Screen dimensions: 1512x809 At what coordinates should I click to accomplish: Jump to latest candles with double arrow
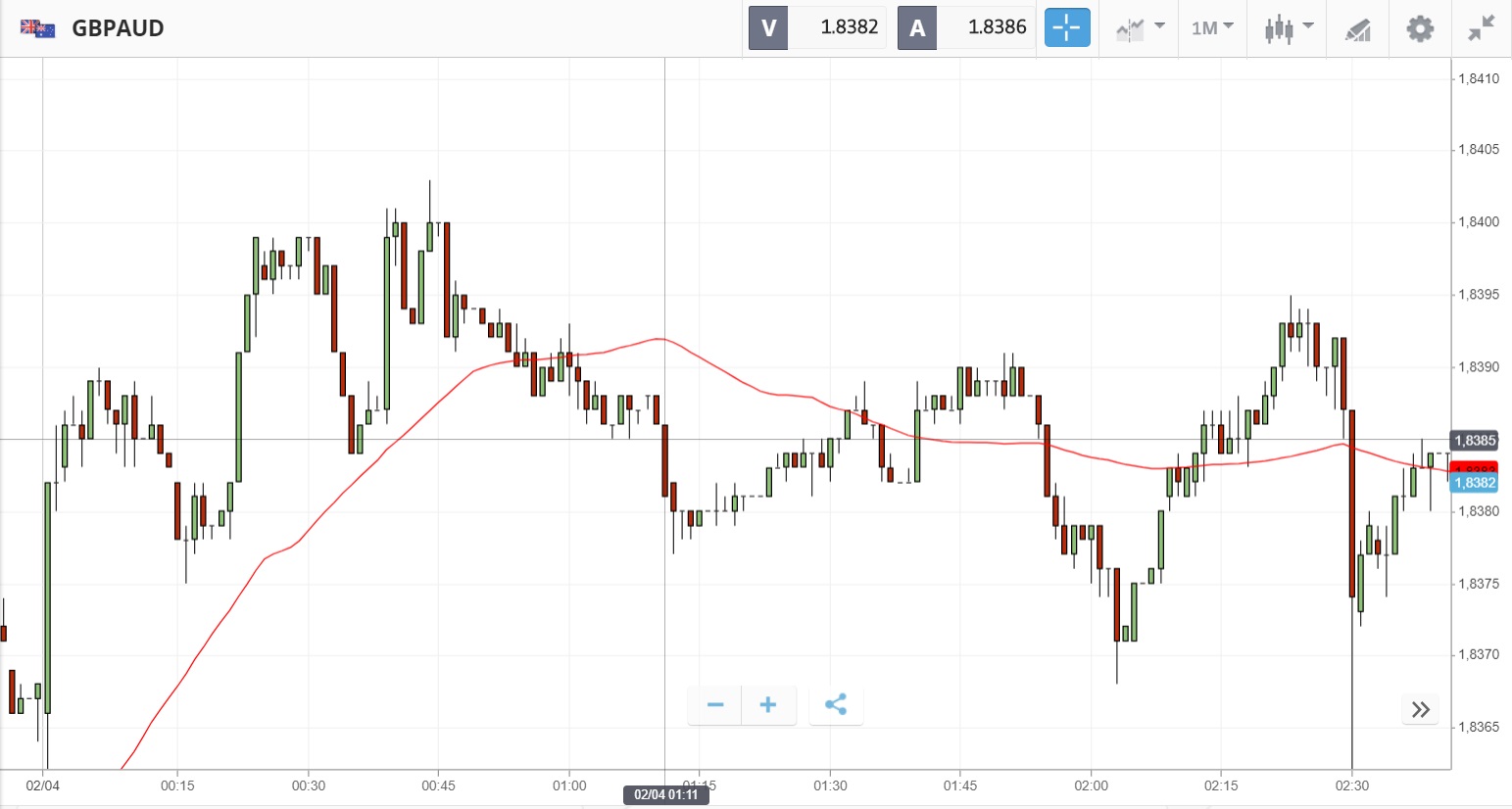point(1421,710)
